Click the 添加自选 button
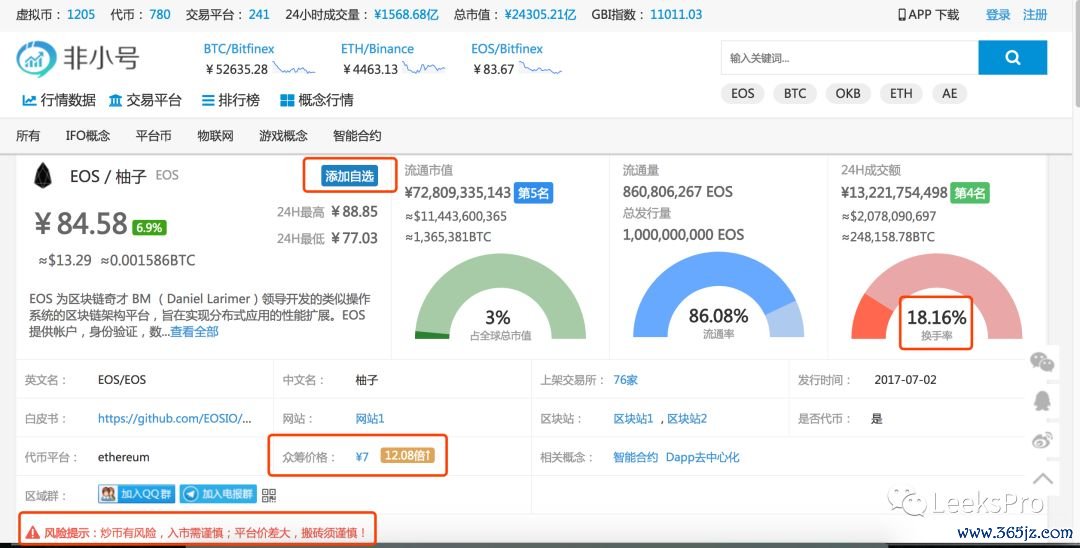Image resolution: width=1080 pixels, height=548 pixels. tap(350, 176)
